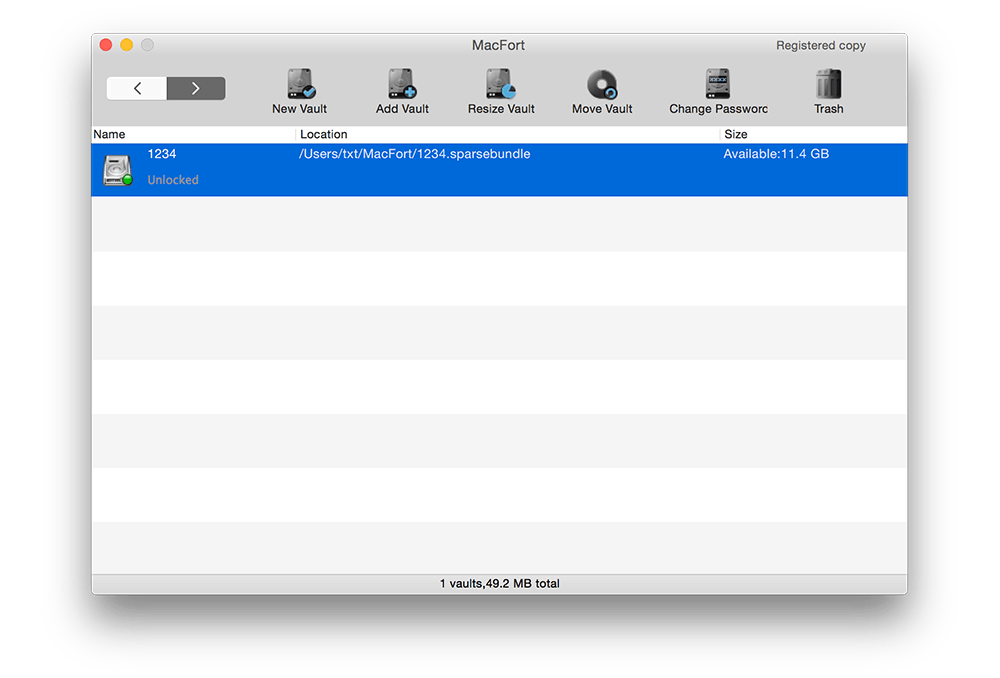This screenshot has width=1000, height=678.
Task: Click the status bar vault total text
Action: click(x=499, y=584)
